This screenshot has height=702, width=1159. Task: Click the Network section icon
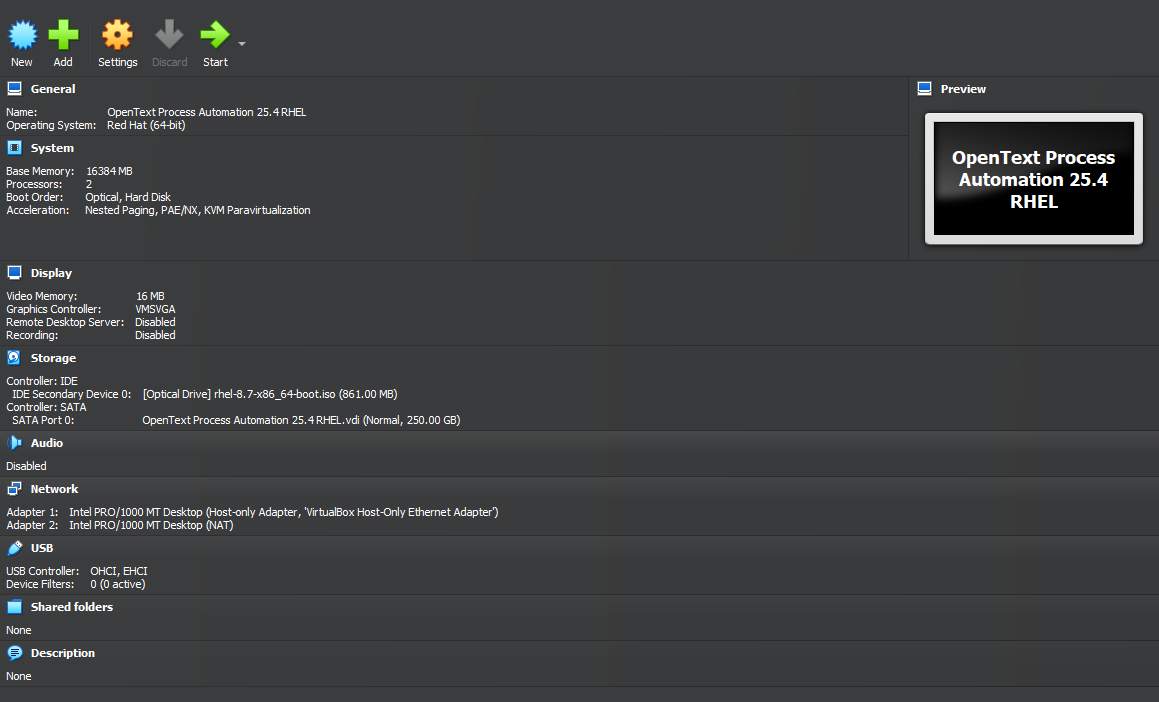pyautogui.click(x=14, y=489)
